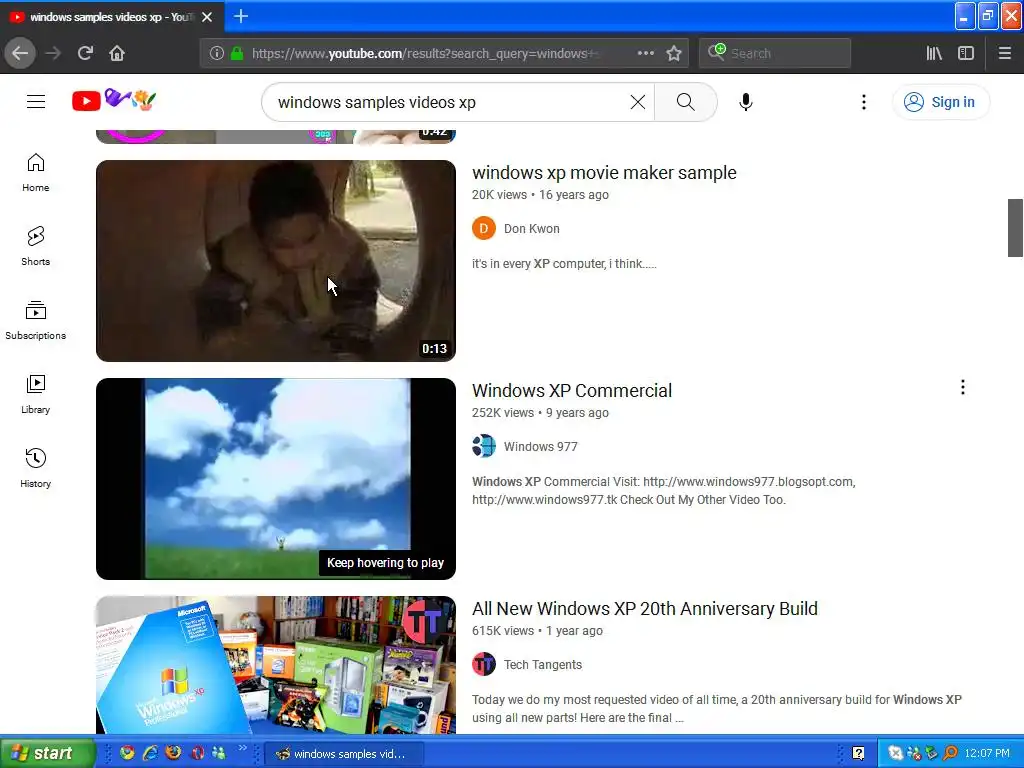Select the YouTube results browser tab

pos(111,17)
